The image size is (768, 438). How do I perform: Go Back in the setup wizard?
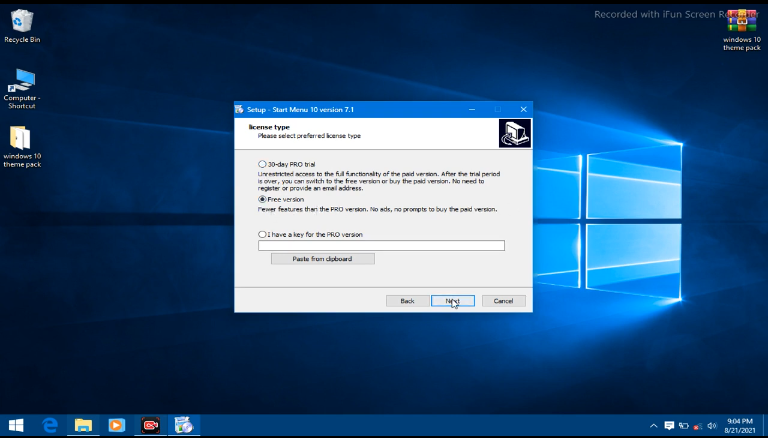408,301
